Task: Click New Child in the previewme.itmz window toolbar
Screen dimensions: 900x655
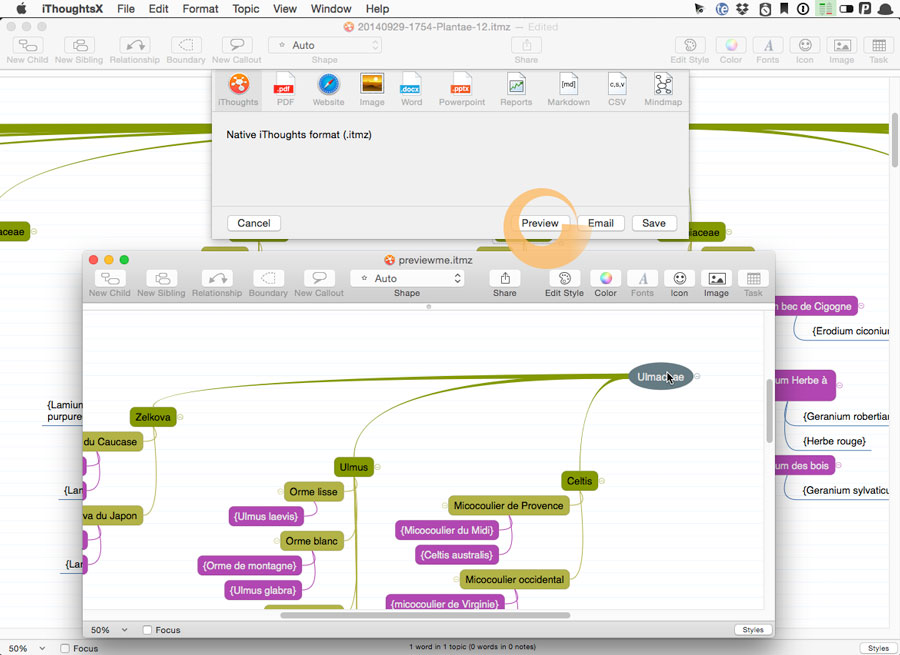Action: (110, 284)
